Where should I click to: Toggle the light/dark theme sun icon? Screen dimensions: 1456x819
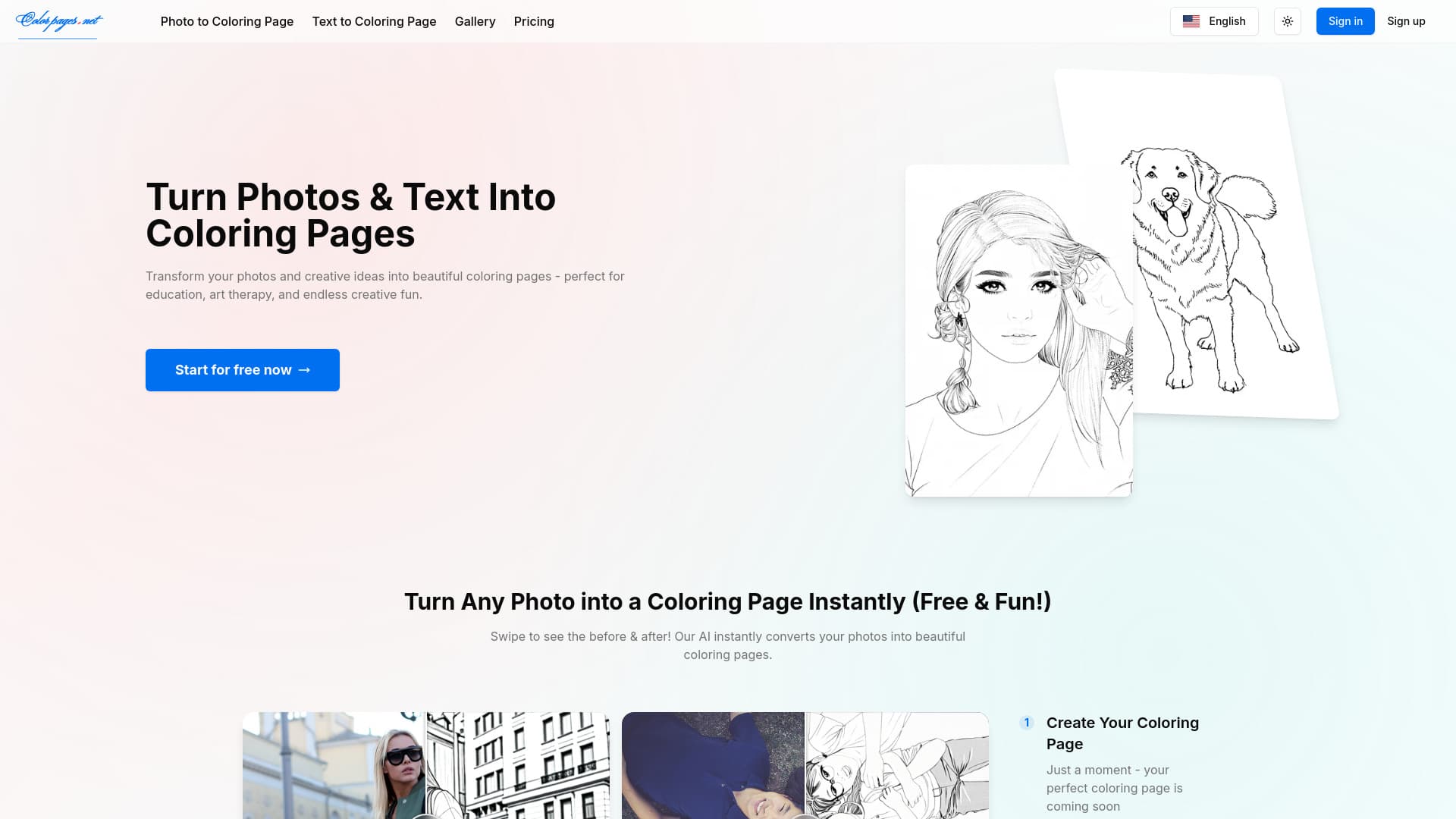coord(1287,21)
